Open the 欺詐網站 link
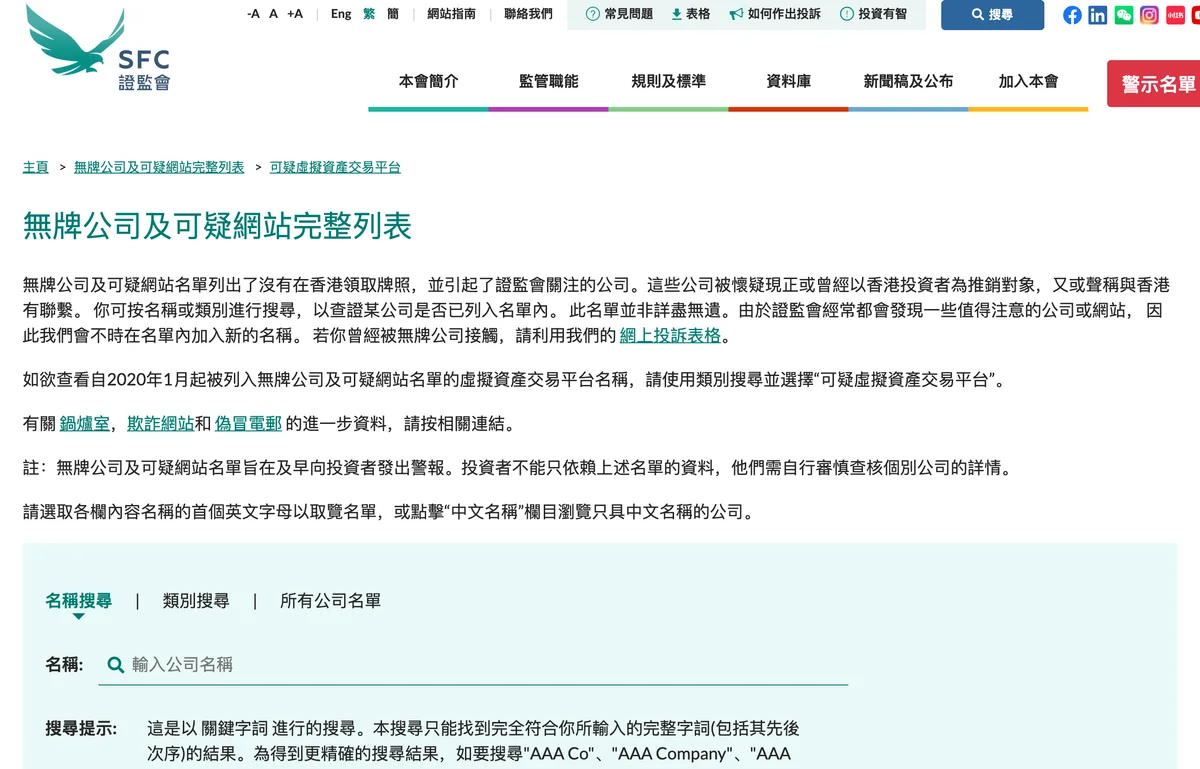Screen dimensions: 1200x769 [x=160, y=423]
